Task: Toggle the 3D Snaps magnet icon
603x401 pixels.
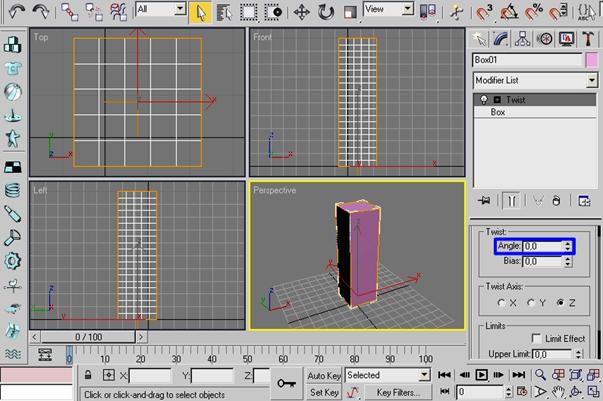Action: tap(484, 12)
